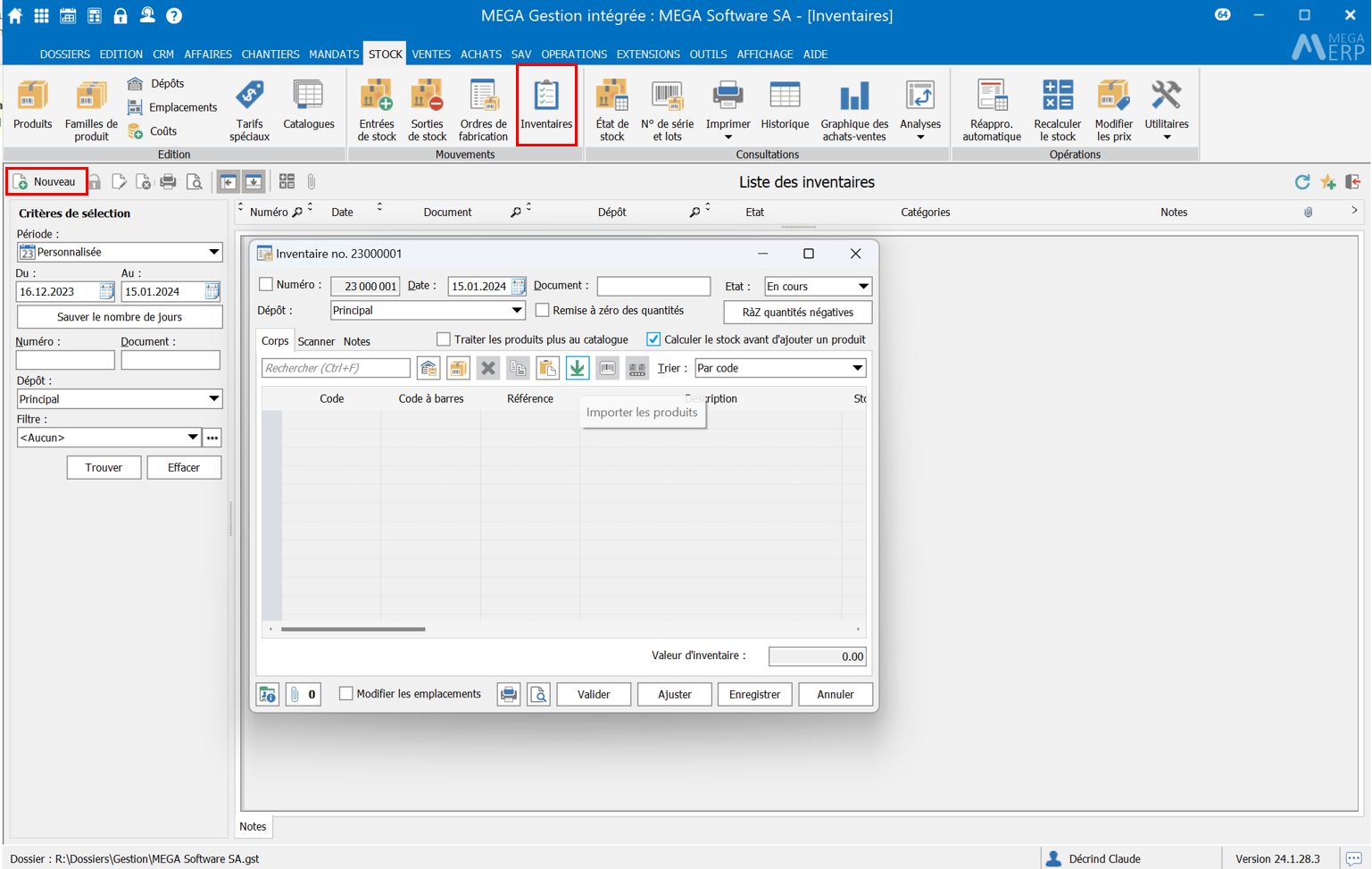Click the Document field in inventory dialog
Viewport: 1372px width, 869px height.
click(653, 286)
